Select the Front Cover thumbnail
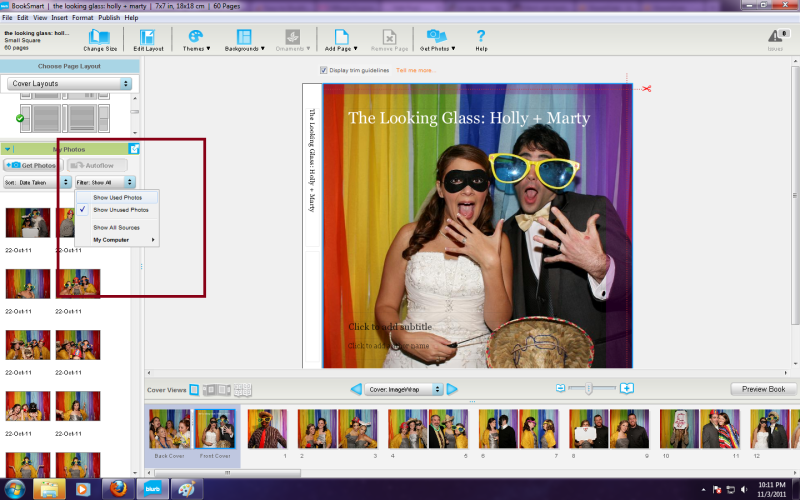The image size is (800, 500). click(215, 429)
